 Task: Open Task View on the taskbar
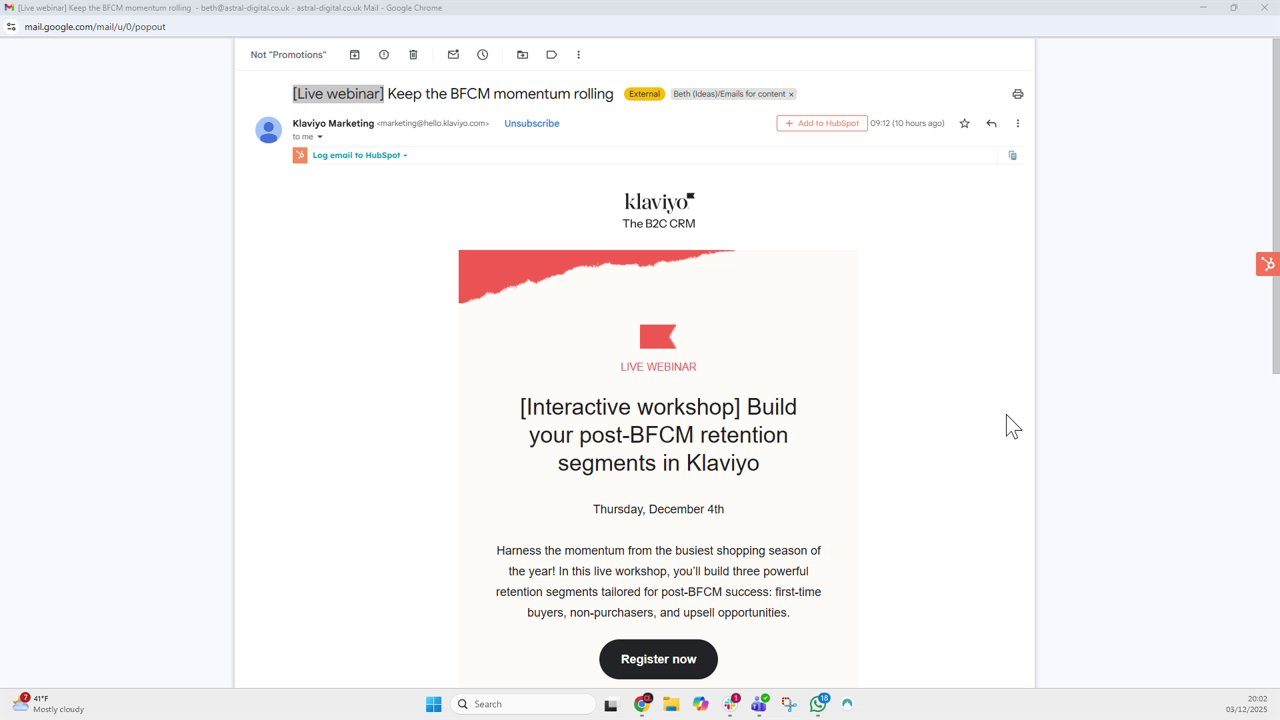point(611,704)
